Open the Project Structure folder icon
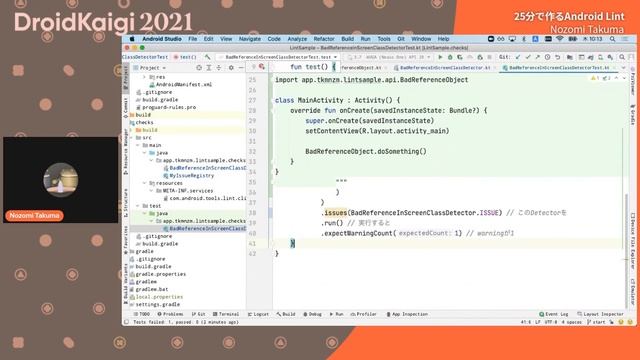This screenshot has height=360, width=640. tap(570, 57)
